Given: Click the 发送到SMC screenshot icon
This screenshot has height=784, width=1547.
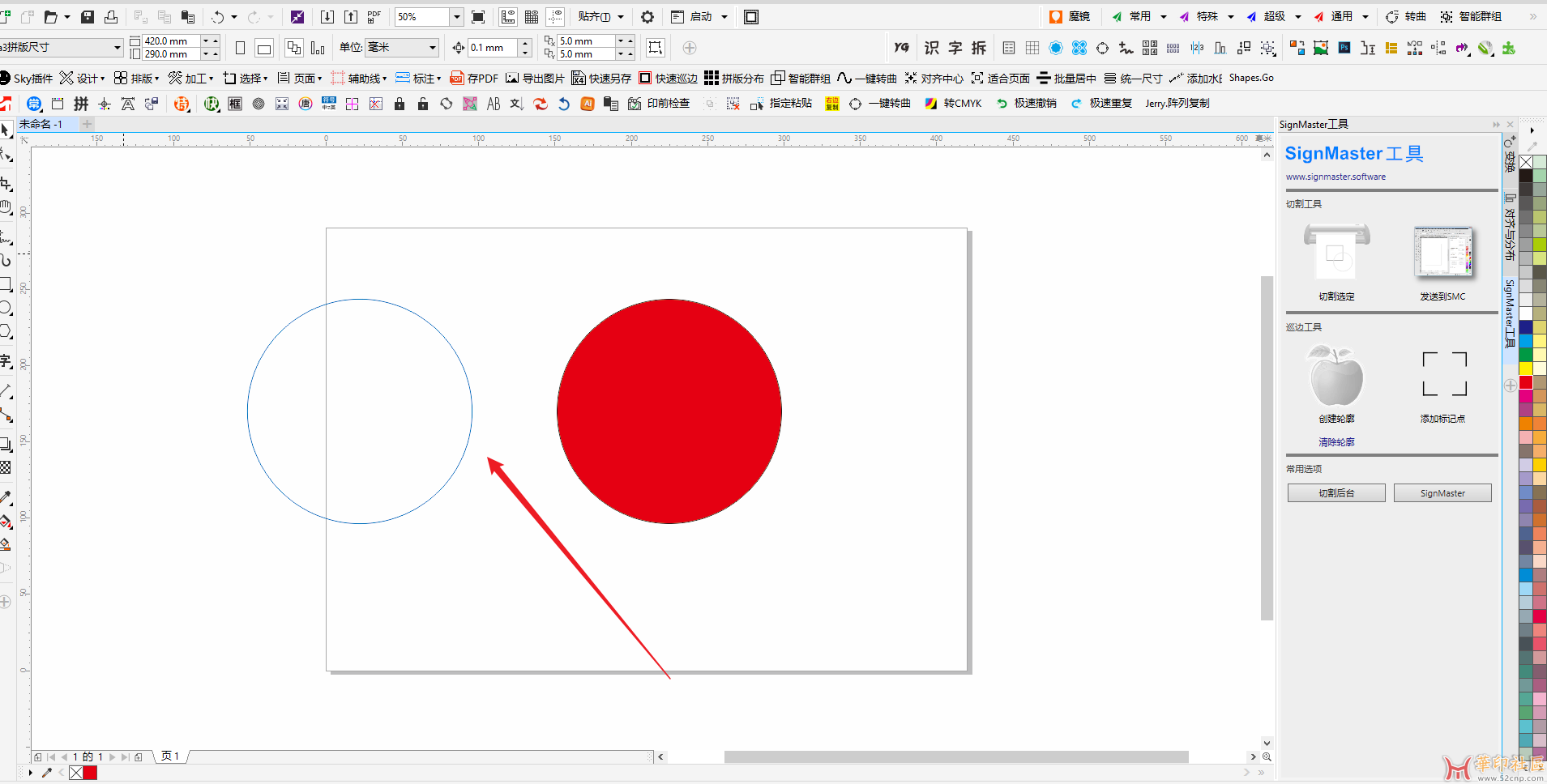Looking at the screenshot, I should [1442, 253].
